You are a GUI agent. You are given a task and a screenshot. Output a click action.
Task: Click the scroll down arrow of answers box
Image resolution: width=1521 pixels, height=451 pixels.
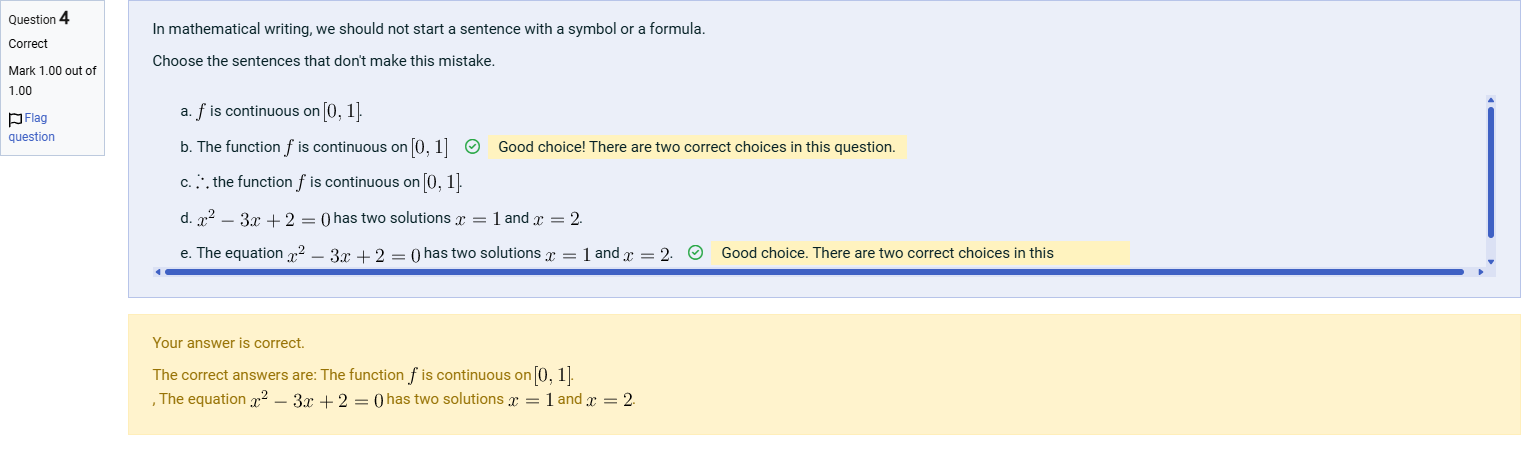1490,261
